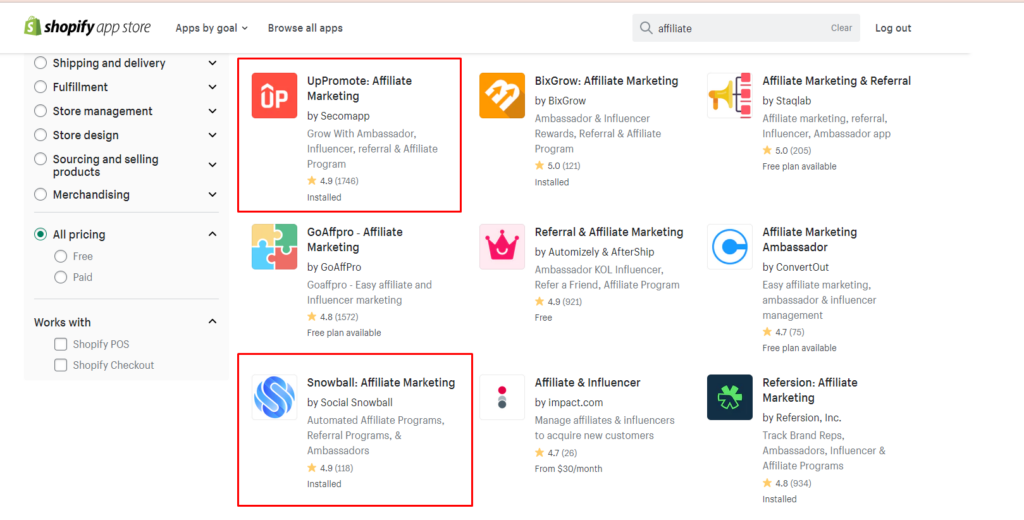The image size is (1024, 520).
Task: Click the Refersion rating star
Action: [767, 483]
